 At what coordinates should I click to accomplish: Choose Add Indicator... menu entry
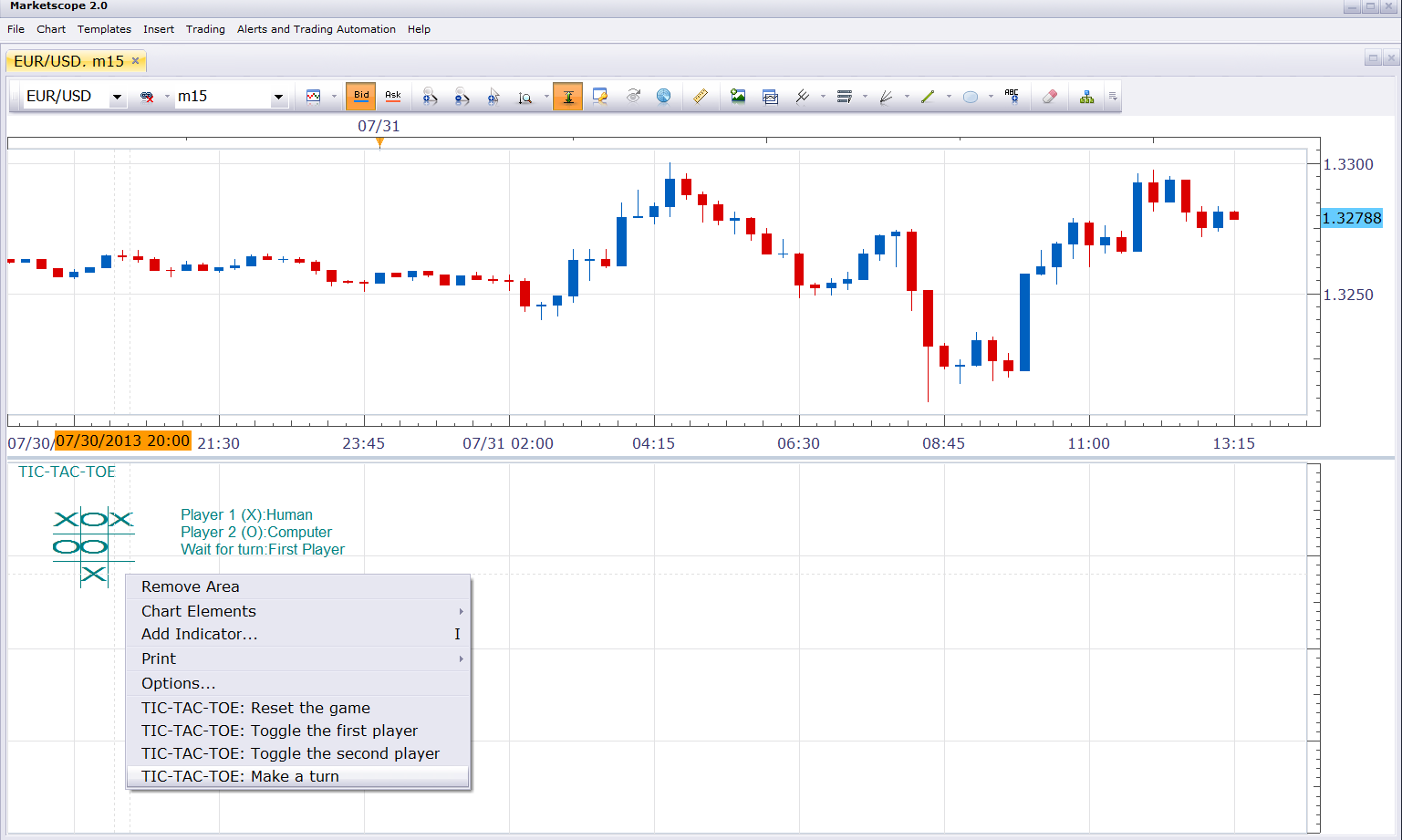298,634
